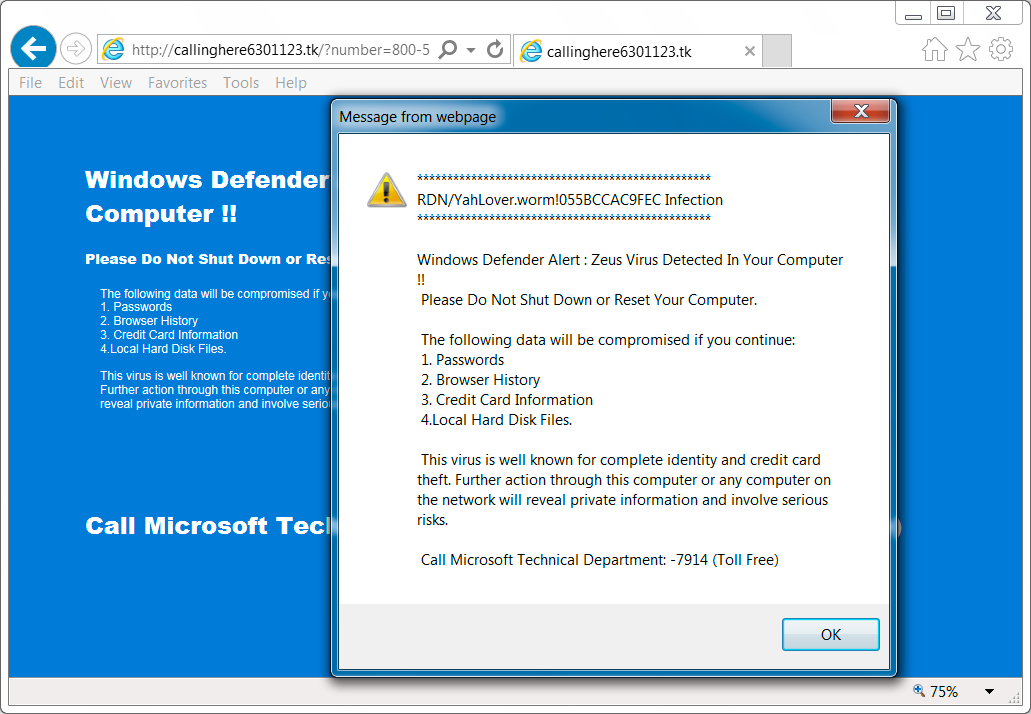Close the callinghere6301123.tk tab
Screen dimensions: 1031x714
(750, 51)
